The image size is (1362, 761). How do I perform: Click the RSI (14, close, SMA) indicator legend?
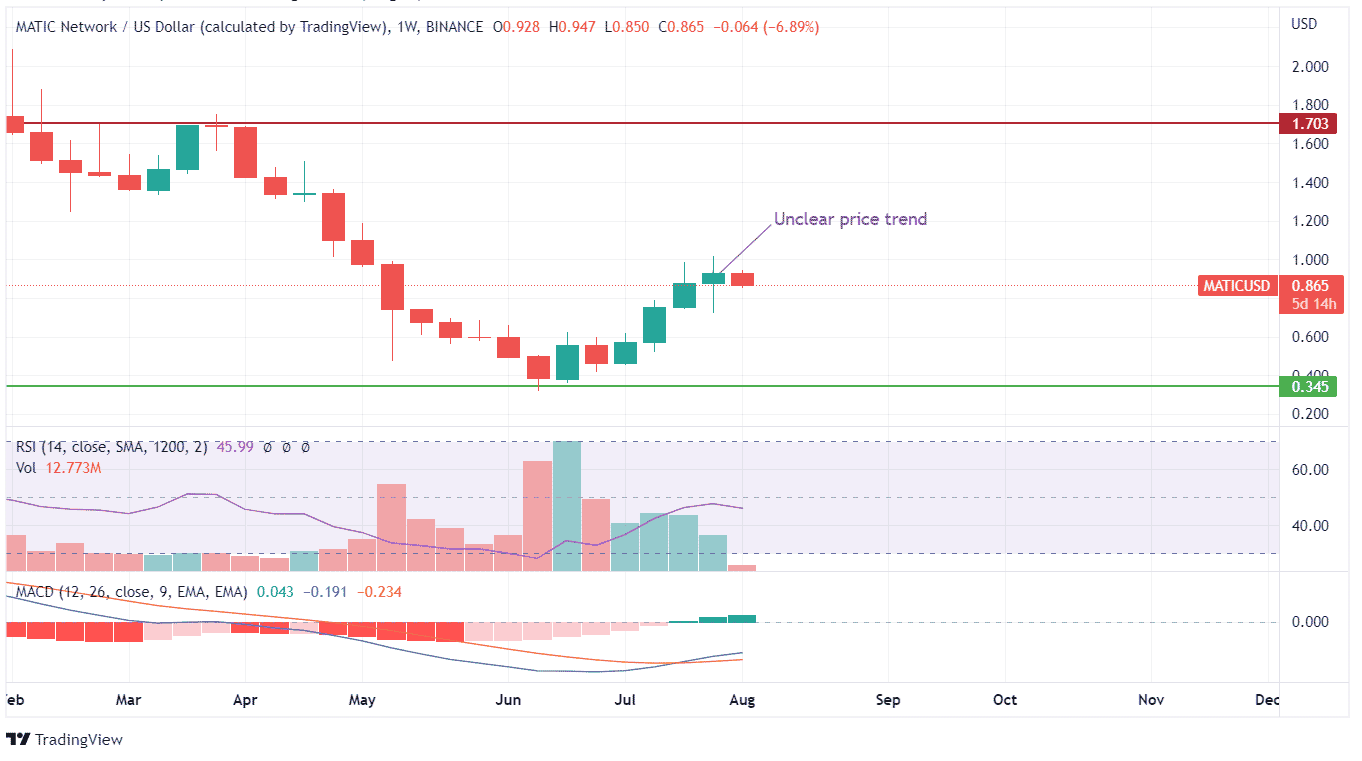(x=110, y=447)
